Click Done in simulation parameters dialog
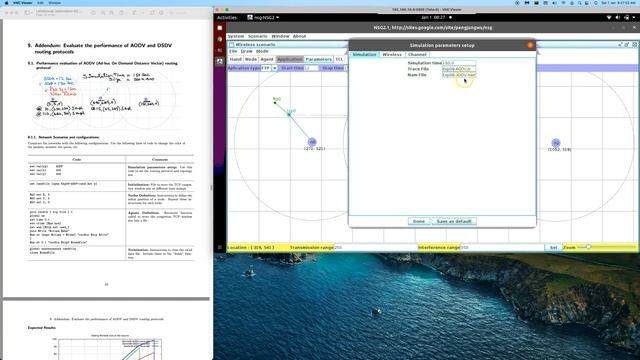The image size is (640, 360). tap(419, 221)
